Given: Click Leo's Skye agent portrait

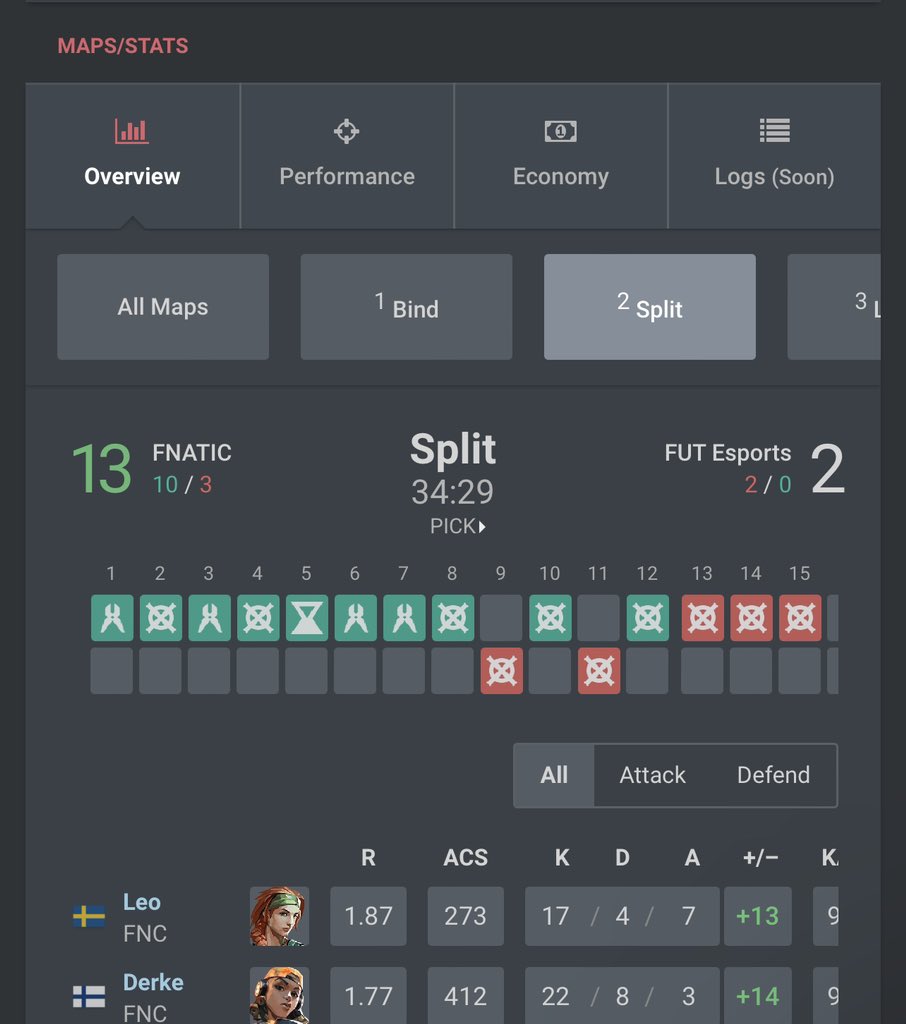Looking at the screenshot, I should tap(280, 916).
